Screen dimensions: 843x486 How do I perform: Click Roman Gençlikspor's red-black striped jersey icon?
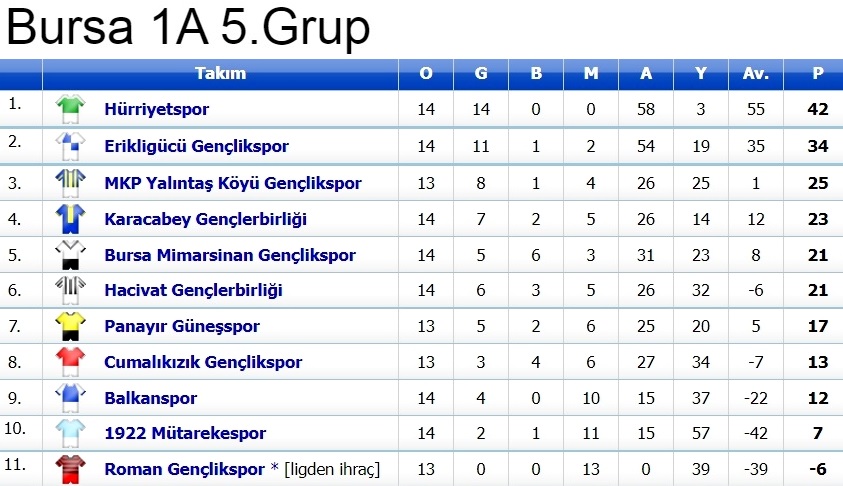coord(70,468)
